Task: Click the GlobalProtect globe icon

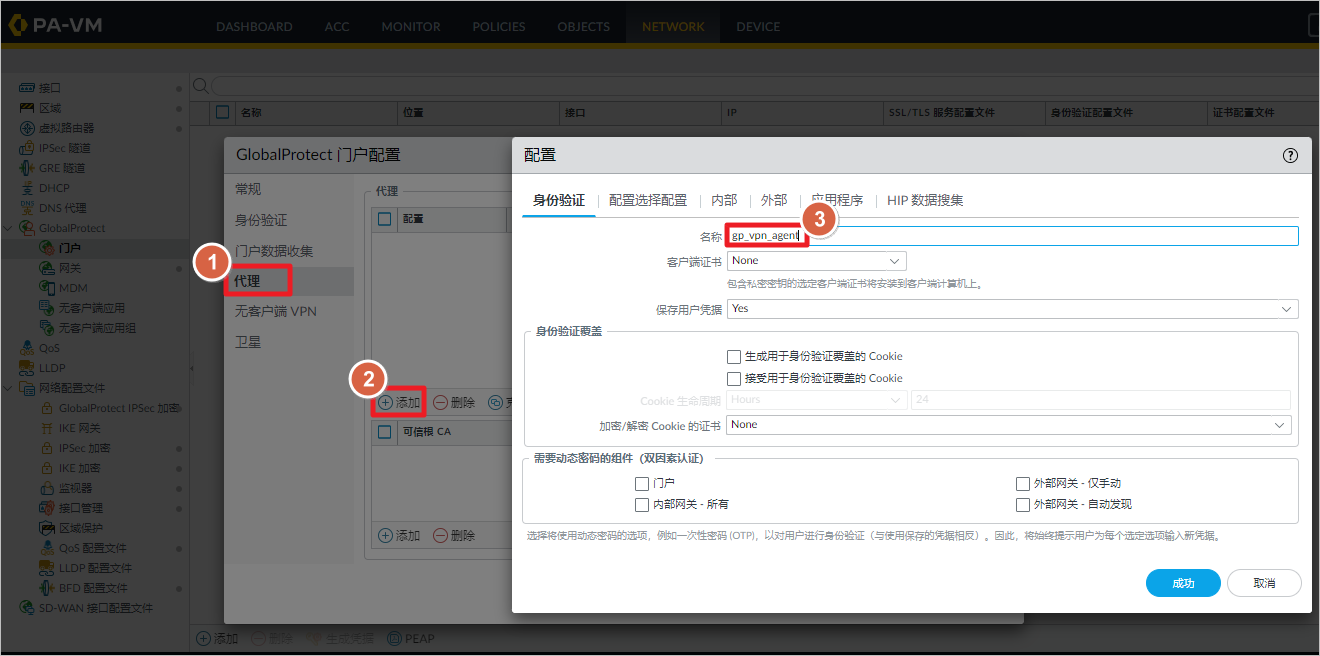Action: [27, 228]
